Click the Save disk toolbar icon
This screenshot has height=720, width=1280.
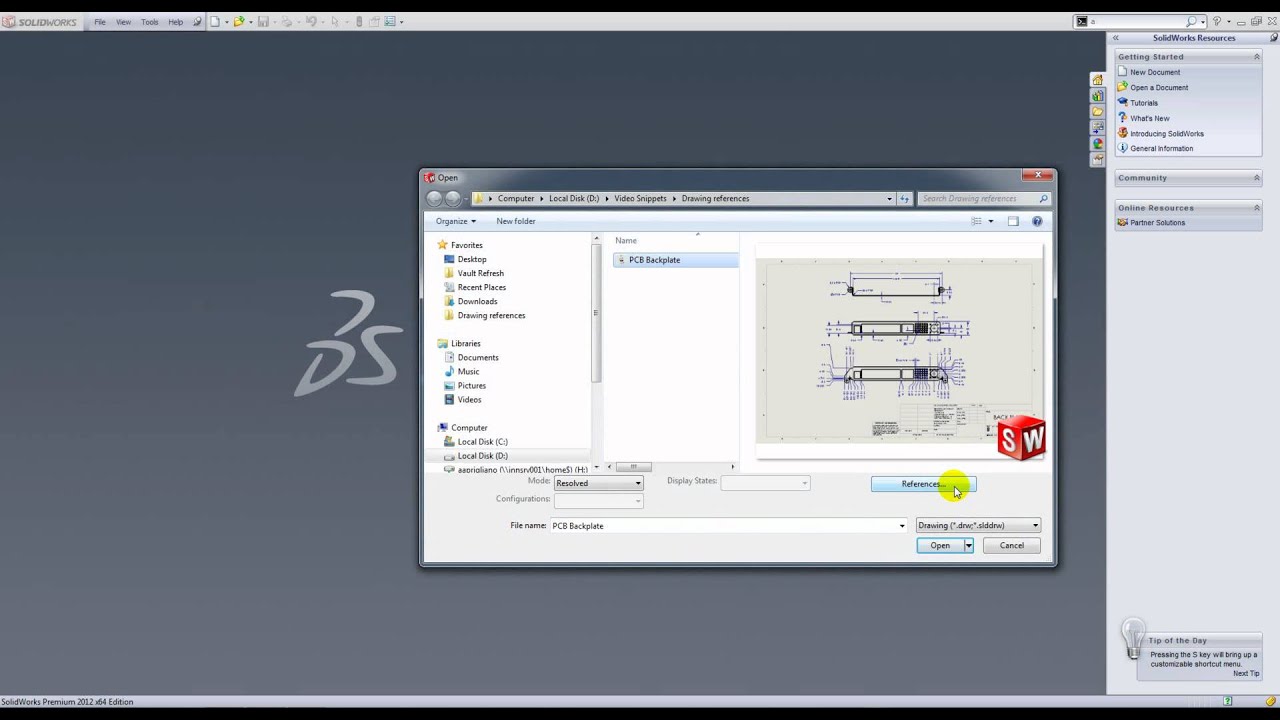[x=264, y=21]
